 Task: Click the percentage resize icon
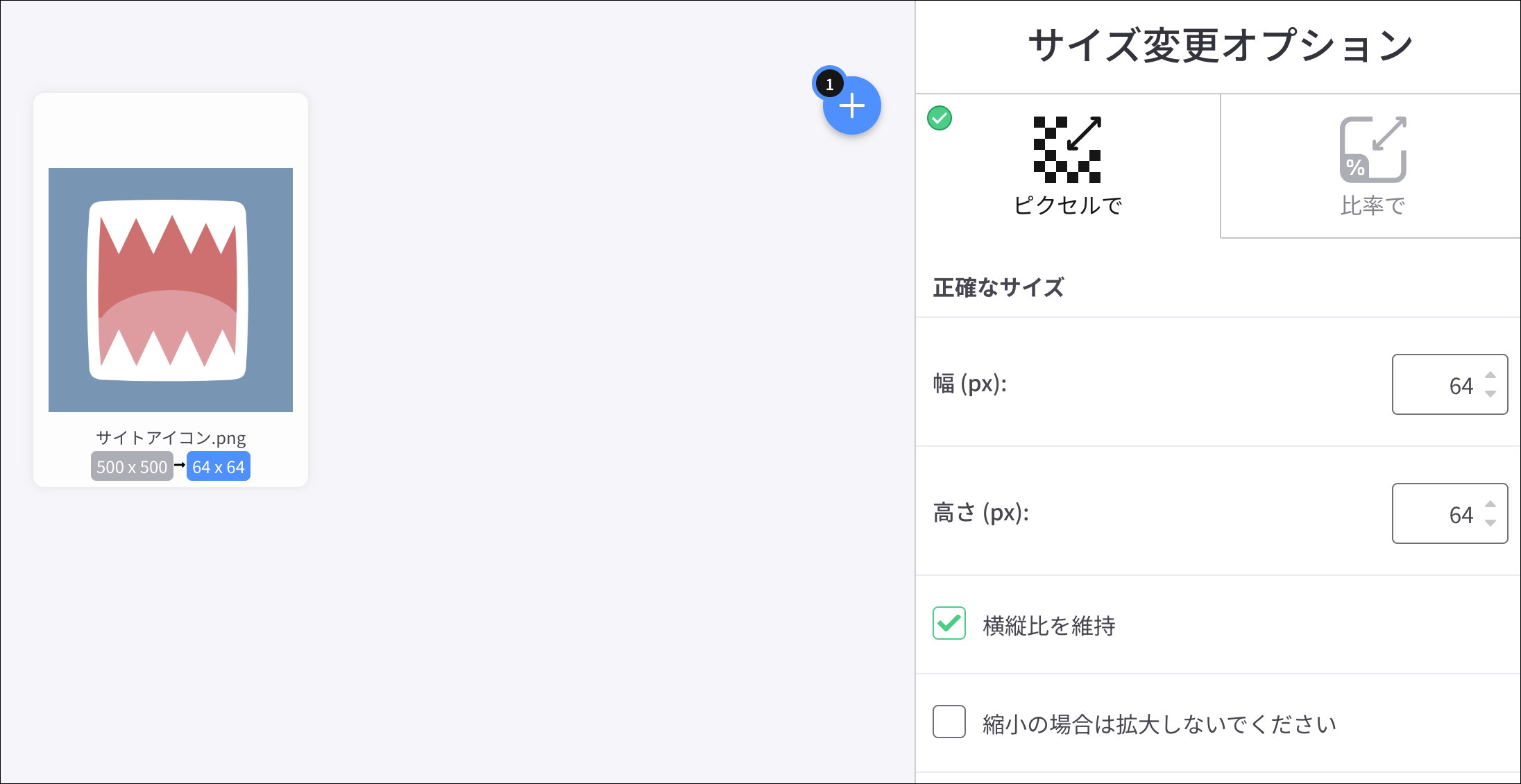tap(1373, 149)
